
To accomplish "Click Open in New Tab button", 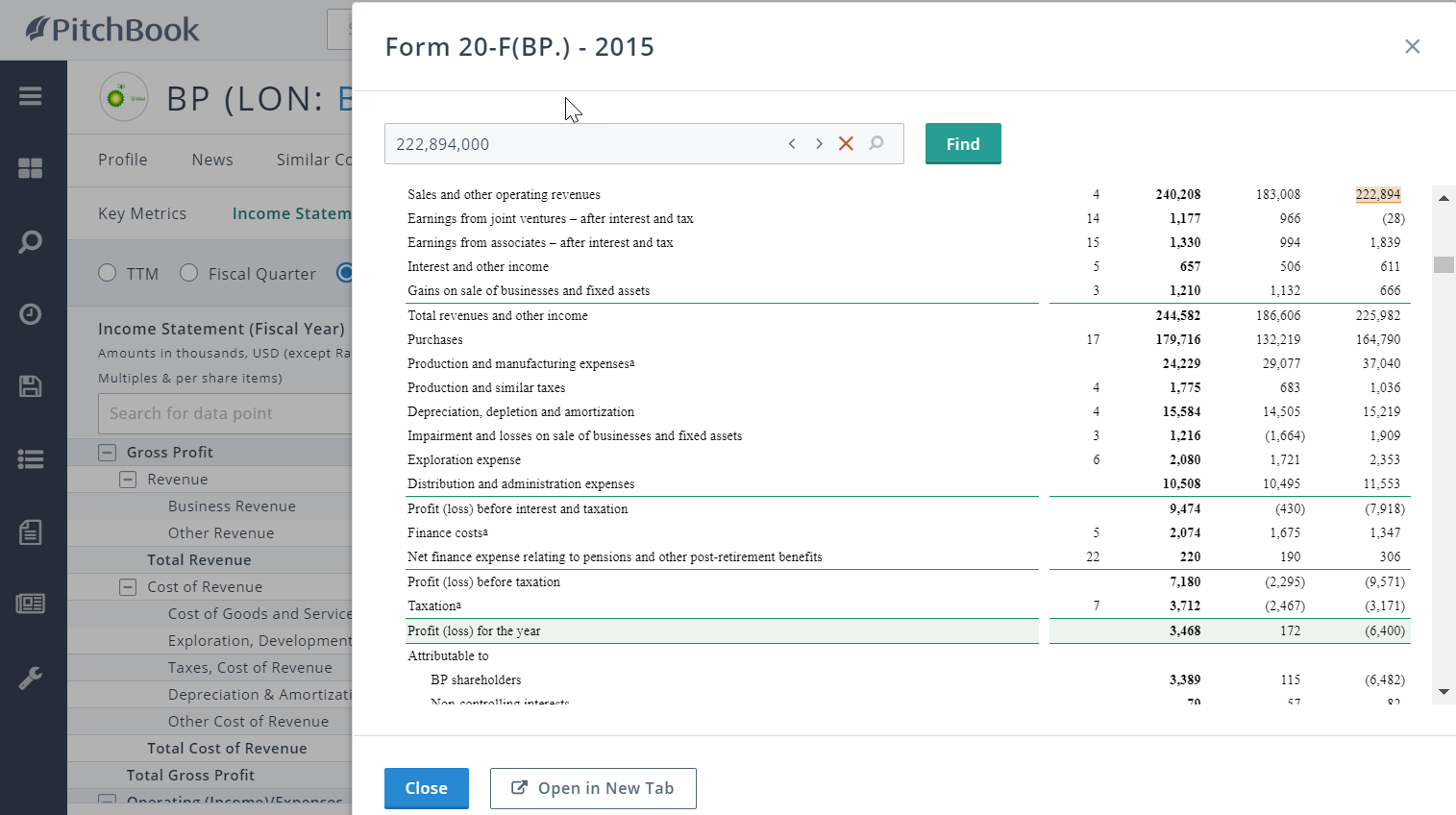I will [x=593, y=788].
